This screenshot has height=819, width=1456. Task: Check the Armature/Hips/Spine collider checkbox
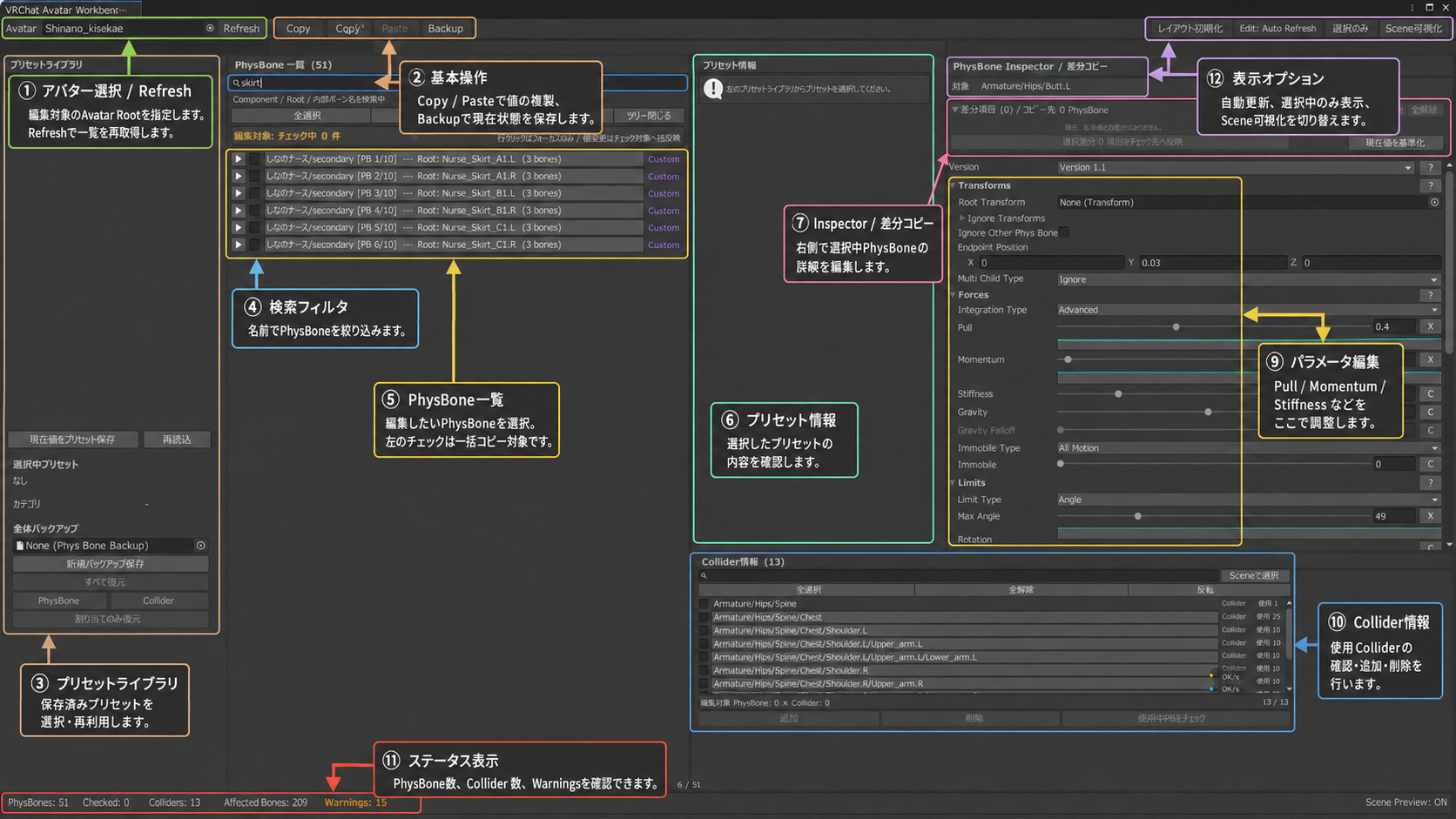point(704,603)
